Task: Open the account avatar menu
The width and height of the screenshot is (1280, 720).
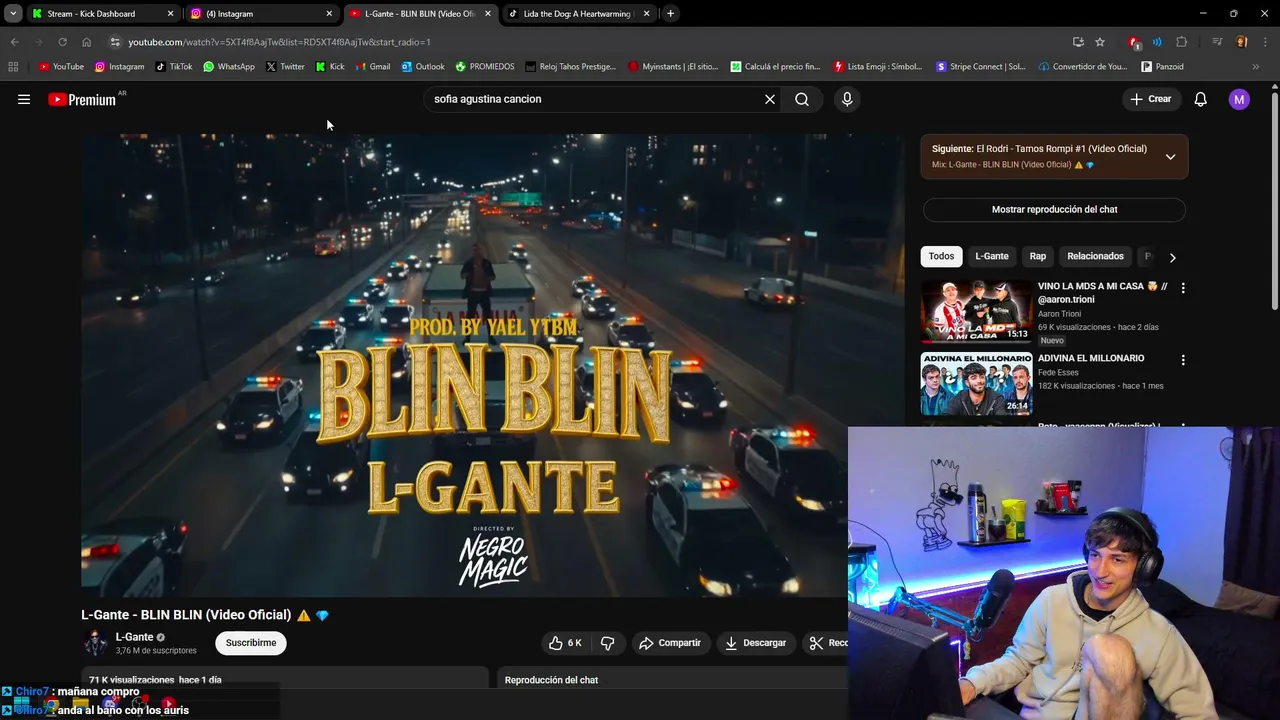Action: coord(1239,99)
